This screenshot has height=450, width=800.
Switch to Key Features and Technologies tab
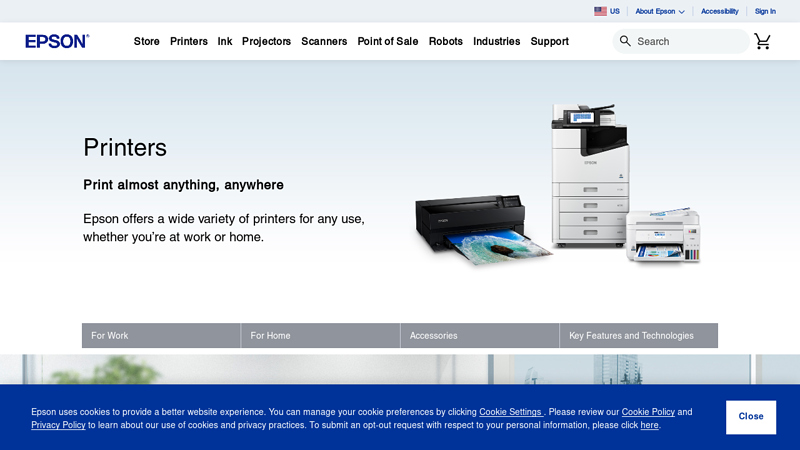point(639,335)
